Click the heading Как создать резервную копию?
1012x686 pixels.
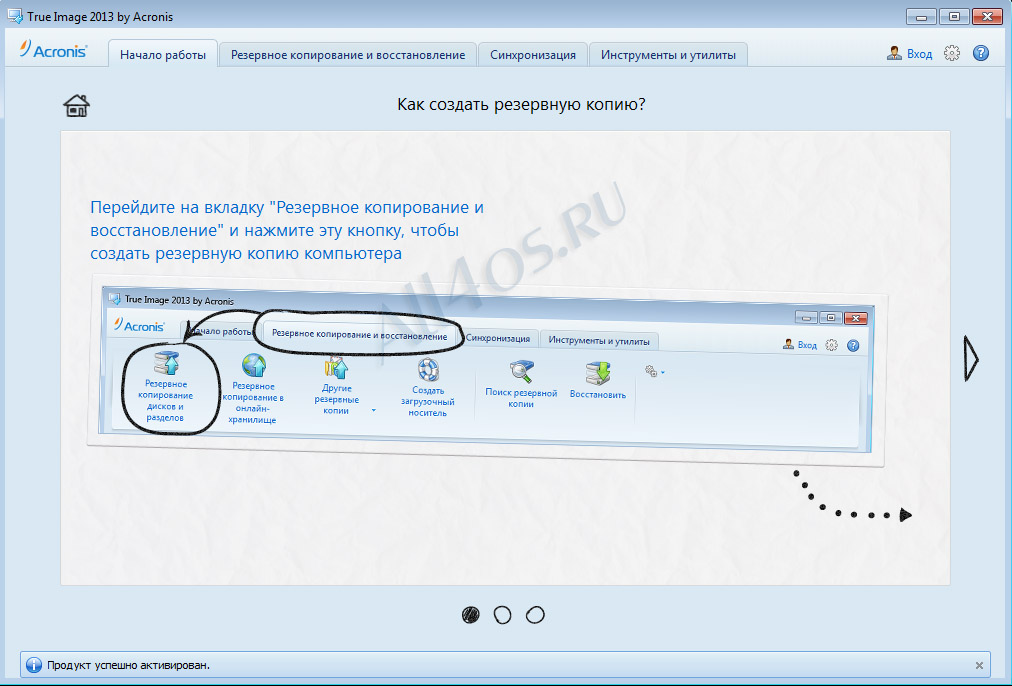tap(521, 104)
